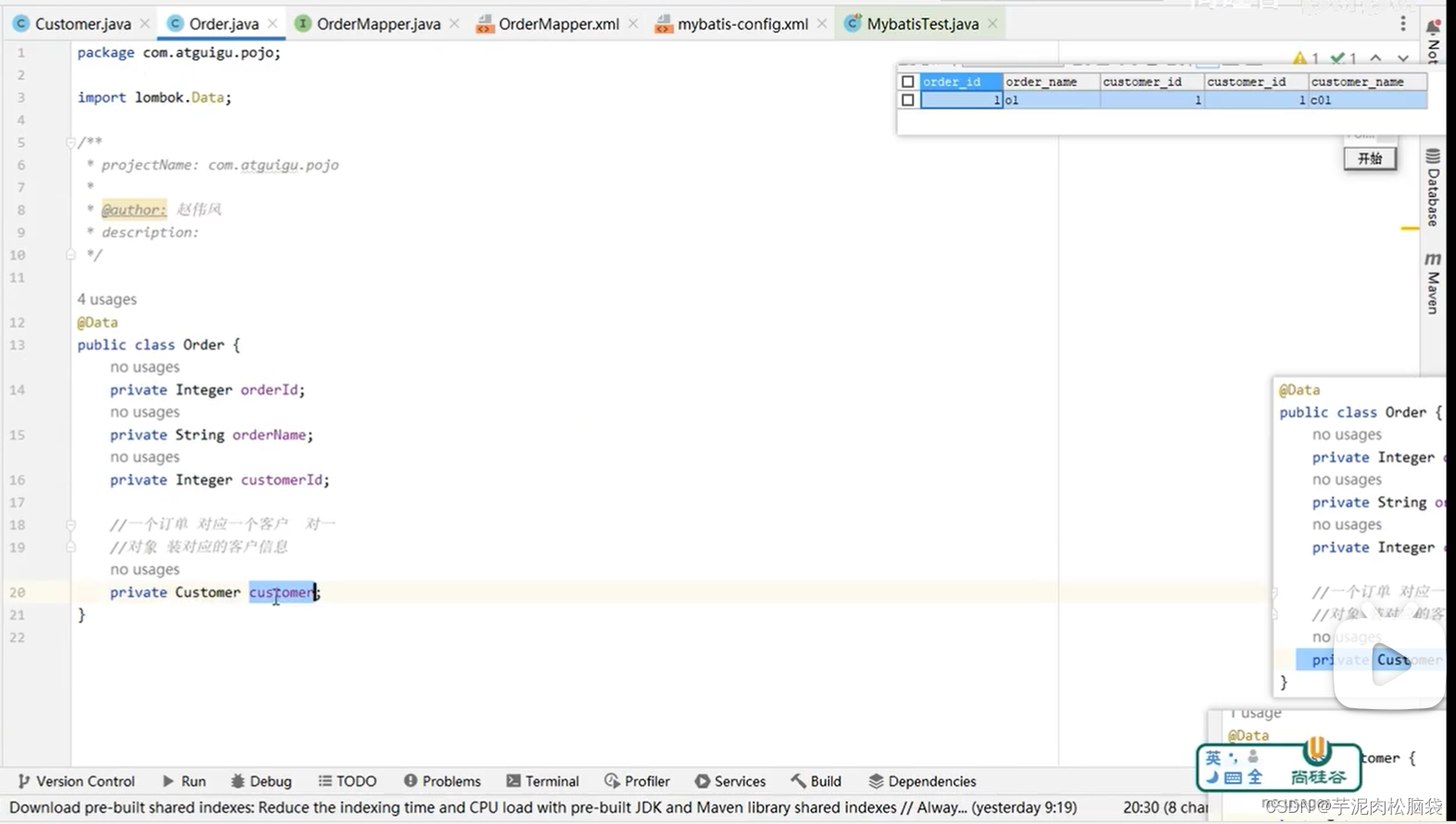1456x824 pixels.
Task: Click the green checkmark inspection indicator
Action: click(1343, 58)
